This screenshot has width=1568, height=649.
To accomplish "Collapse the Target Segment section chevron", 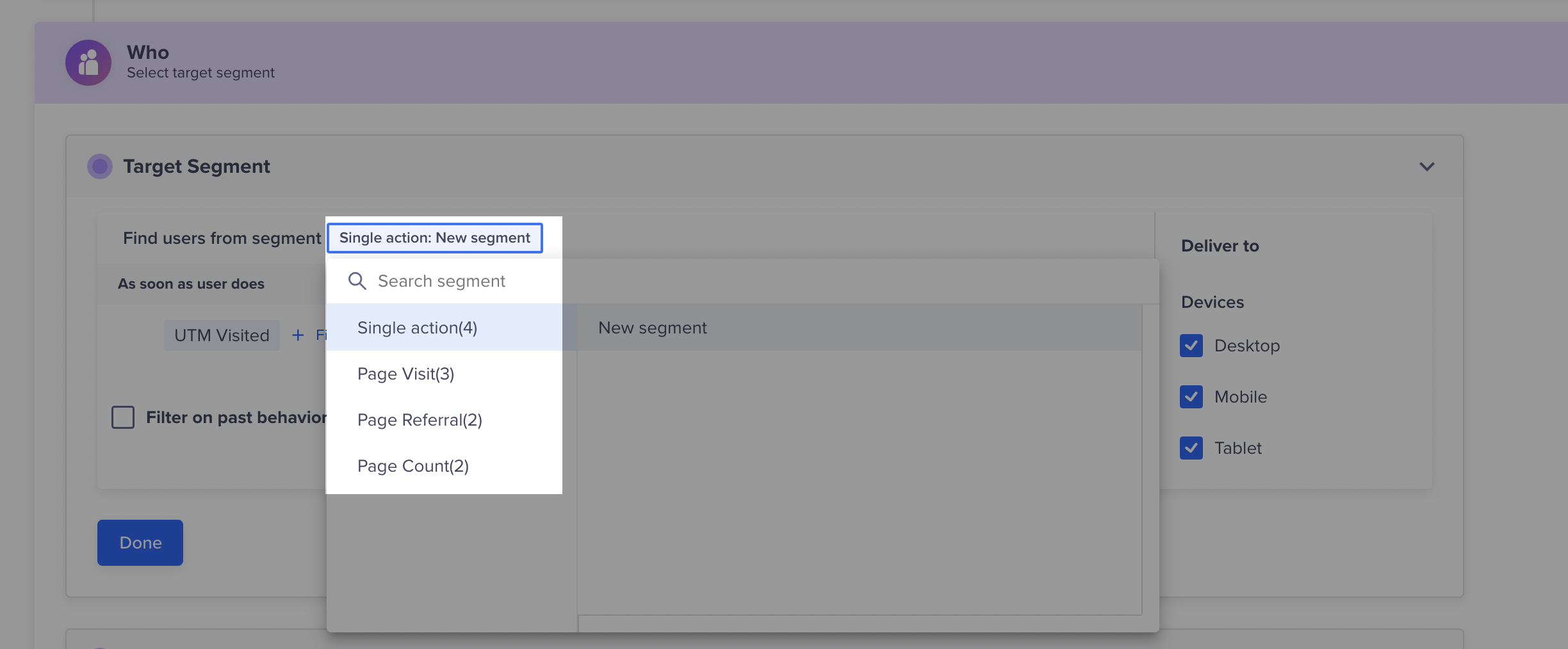I will point(1427,166).
